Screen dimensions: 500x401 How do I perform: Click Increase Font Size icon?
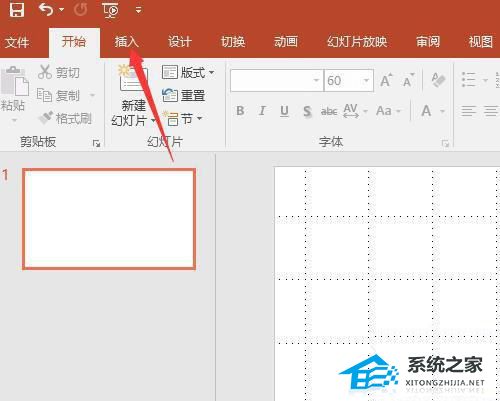(x=386, y=80)
